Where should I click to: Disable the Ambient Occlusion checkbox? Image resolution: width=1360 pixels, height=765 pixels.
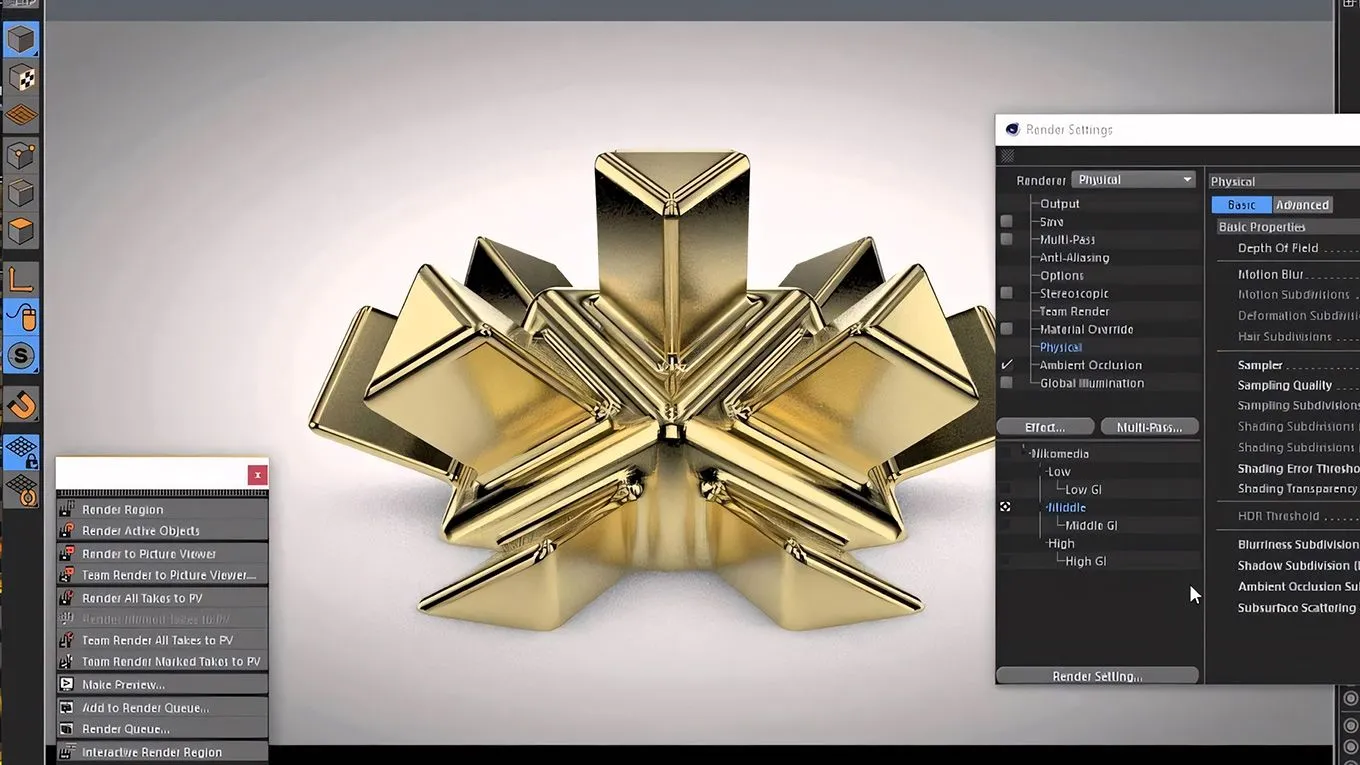[x=1006, y=364]
